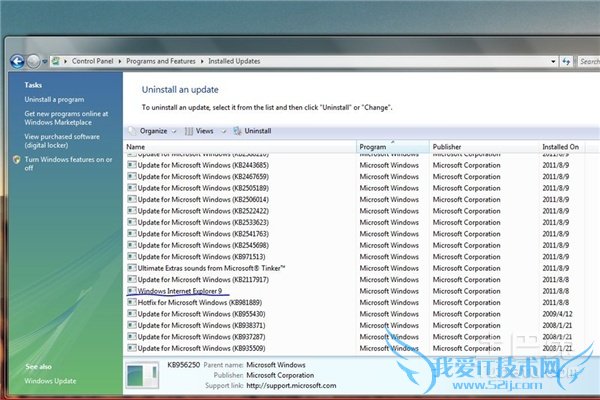Click the update icon beside KB955430

tap(132, 314)
